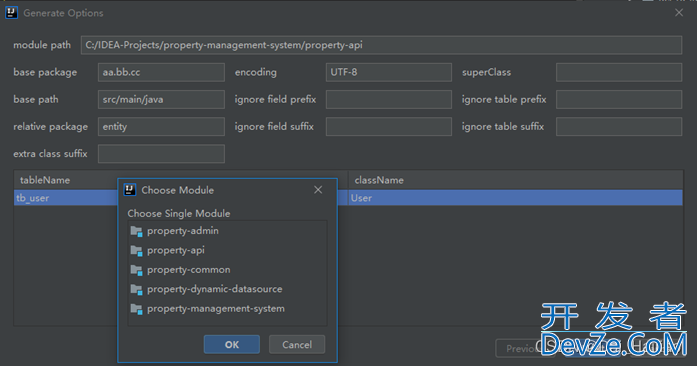Image resolution: width=697 pixels, height=366 pixels.
Task: Click the className column header
Action: tap(516, 180)
